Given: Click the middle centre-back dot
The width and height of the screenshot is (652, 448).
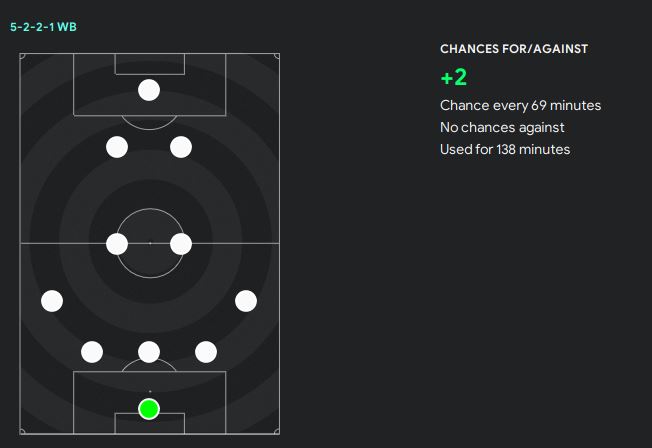Looking at the screenshot, I should click(149, 351).
